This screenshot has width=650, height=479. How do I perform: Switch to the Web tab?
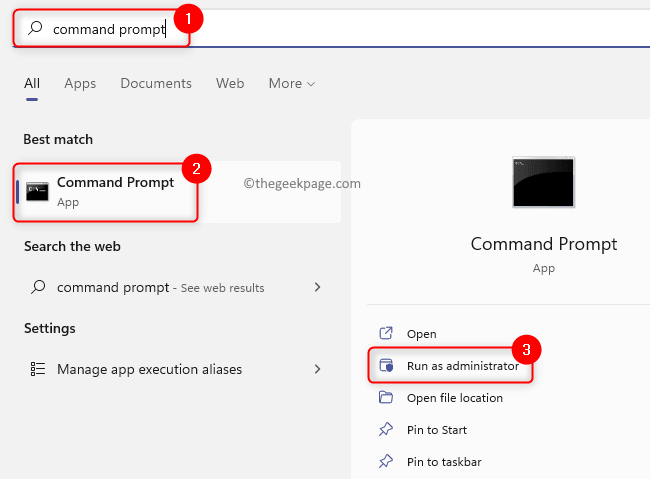click(x=230, y=83)
